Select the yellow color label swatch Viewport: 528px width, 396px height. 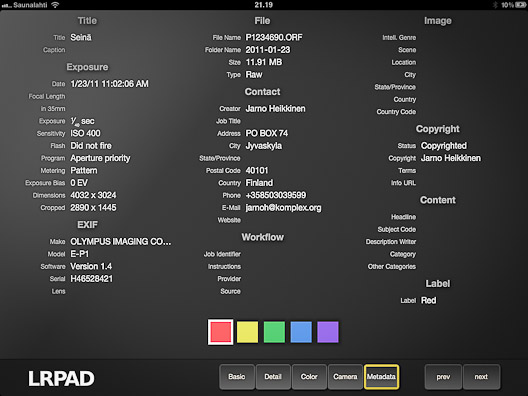pos(248,332)
